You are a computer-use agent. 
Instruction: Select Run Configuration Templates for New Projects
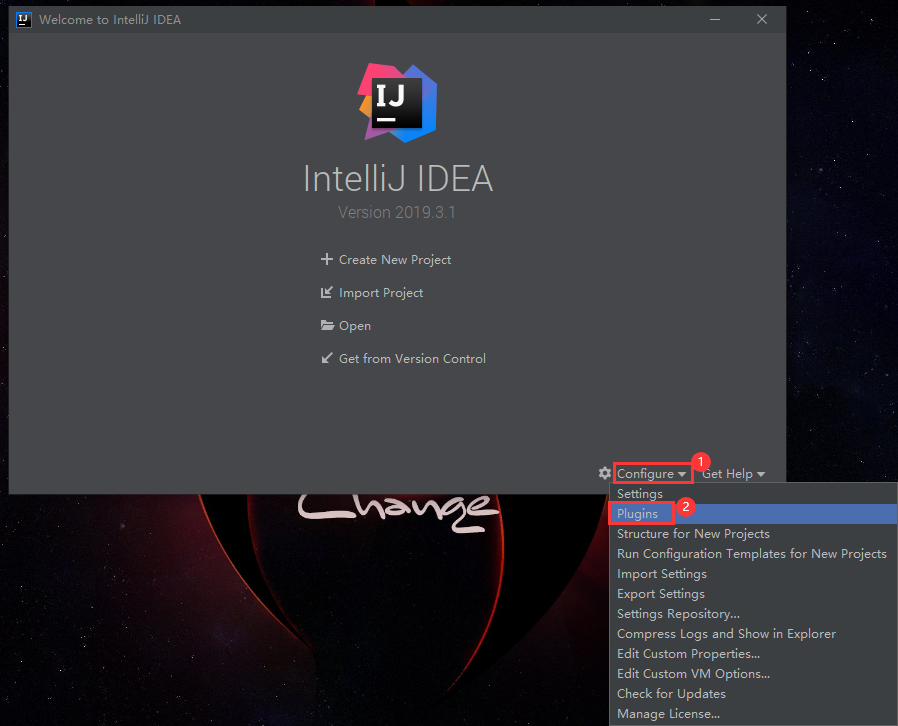coord(754,554)
